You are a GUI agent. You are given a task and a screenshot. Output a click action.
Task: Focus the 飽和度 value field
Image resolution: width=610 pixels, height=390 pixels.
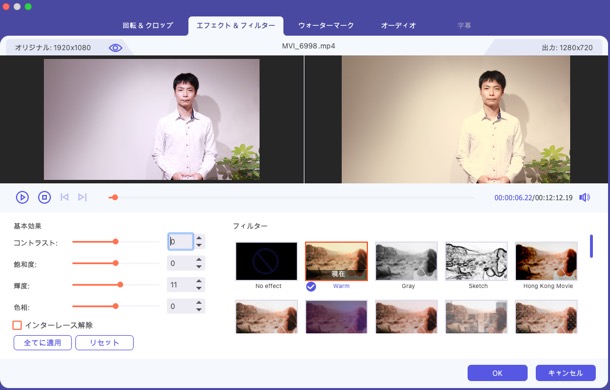pyautogui.click(x=180, y=264)
